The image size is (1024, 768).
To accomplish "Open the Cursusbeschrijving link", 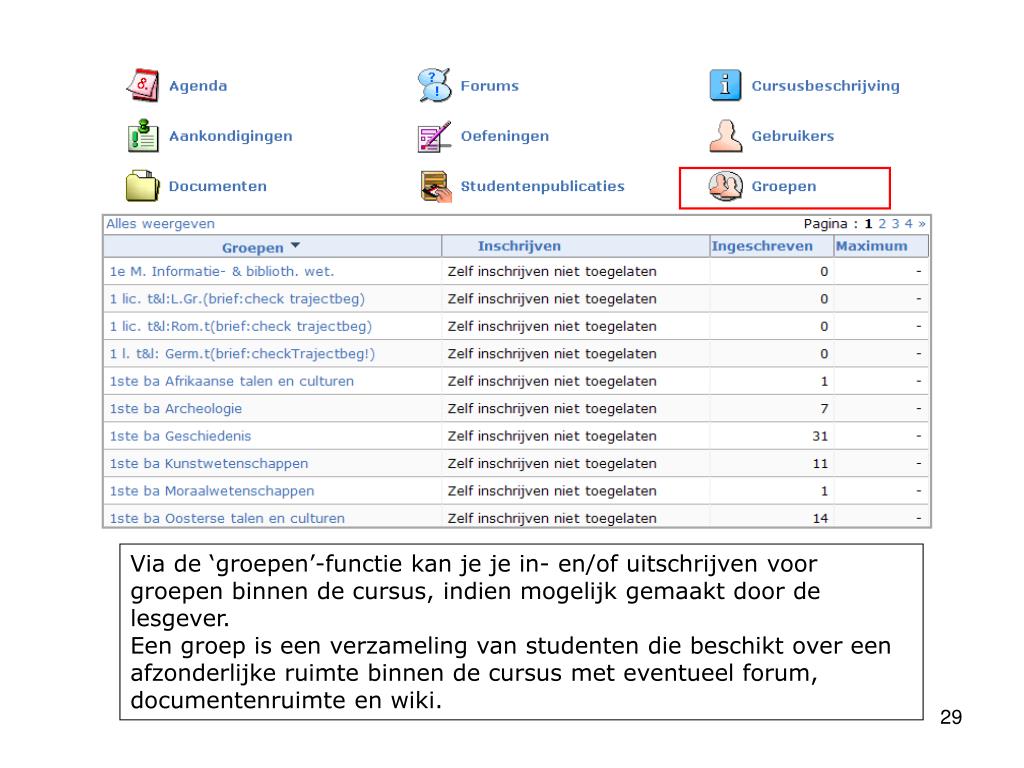I will [825, 86].
